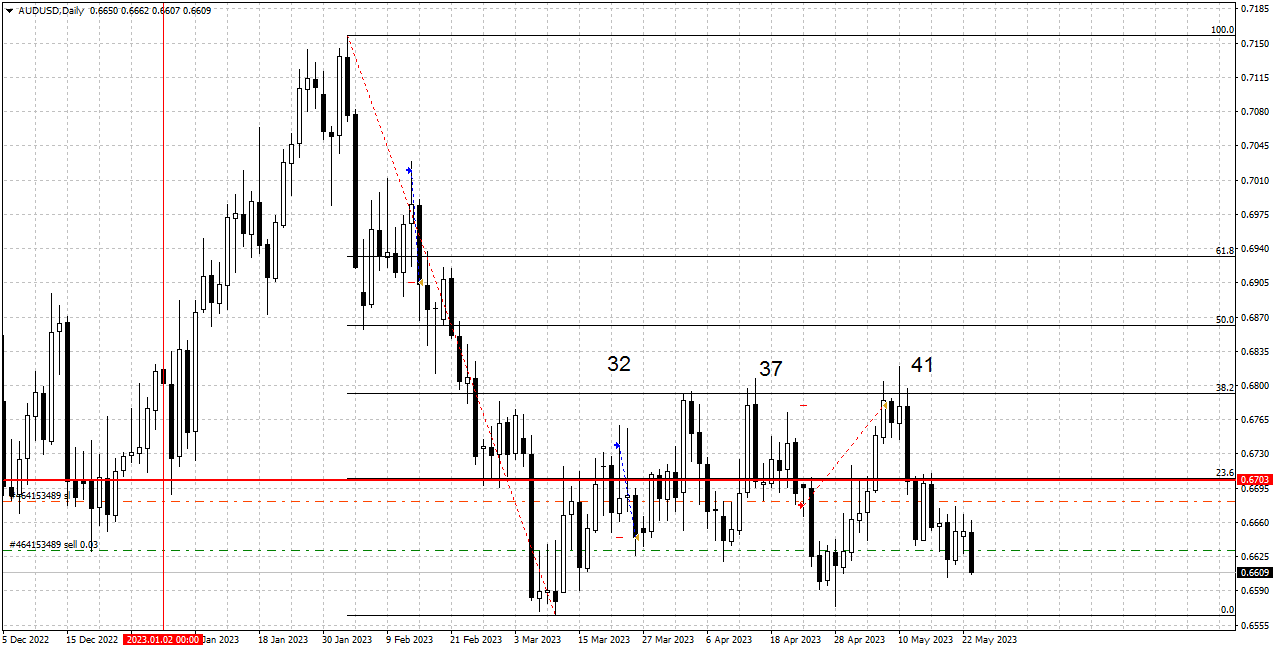
Task: Click the 6 Apr 2023 date label
Action: tap(729, 639)
